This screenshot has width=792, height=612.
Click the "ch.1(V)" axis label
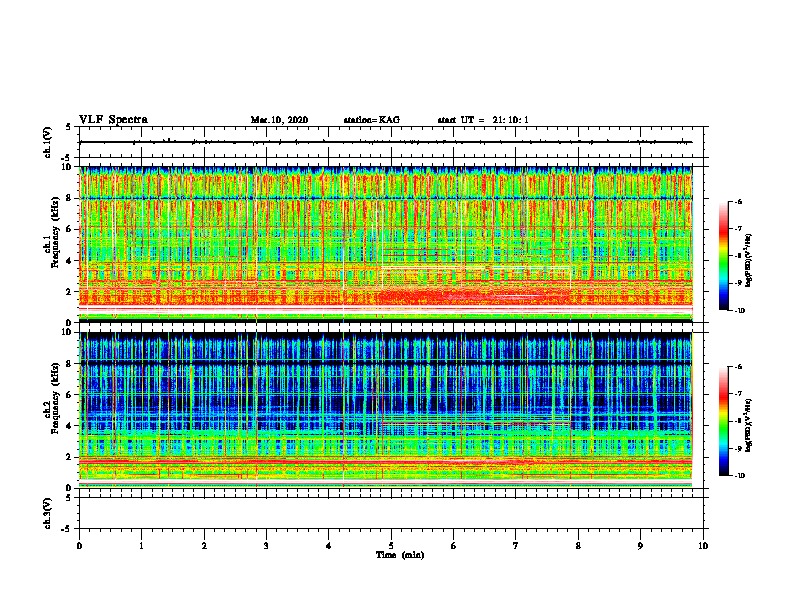pos(47,142)
